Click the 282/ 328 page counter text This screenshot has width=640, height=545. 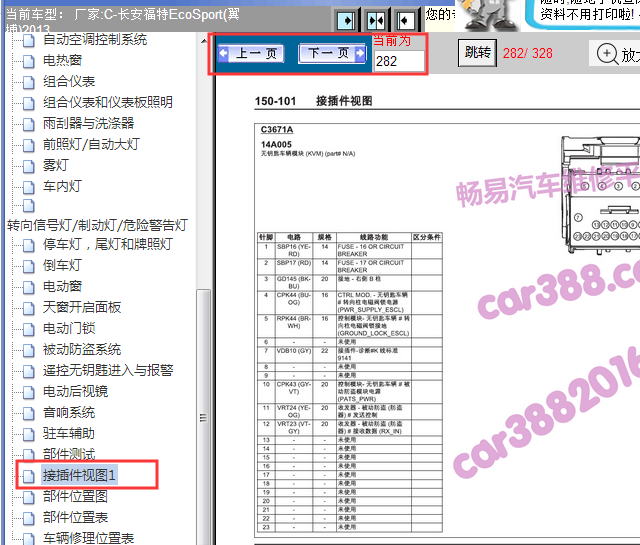(x=528, y=53)
